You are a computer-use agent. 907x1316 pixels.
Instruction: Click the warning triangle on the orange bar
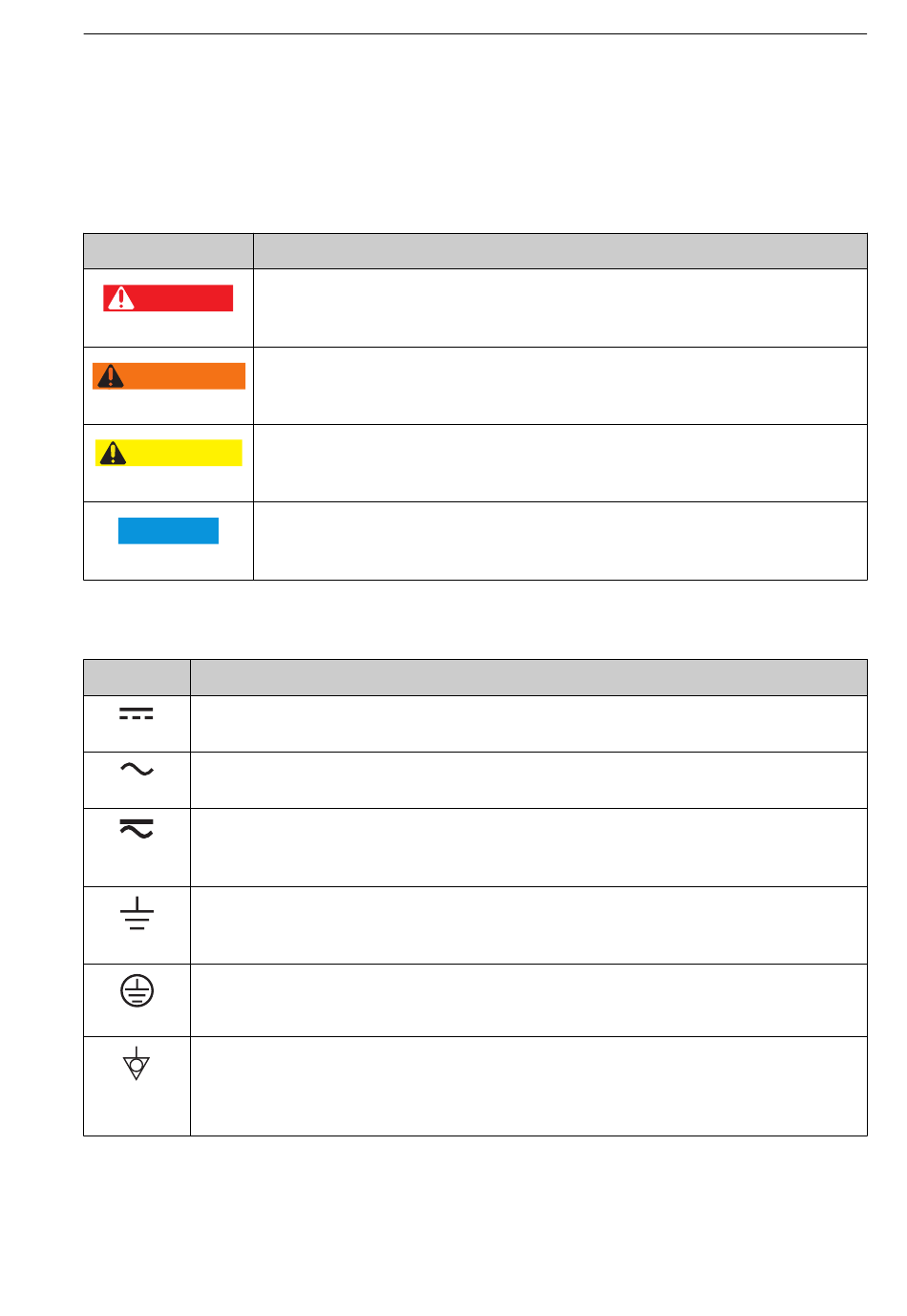point(111,376)
